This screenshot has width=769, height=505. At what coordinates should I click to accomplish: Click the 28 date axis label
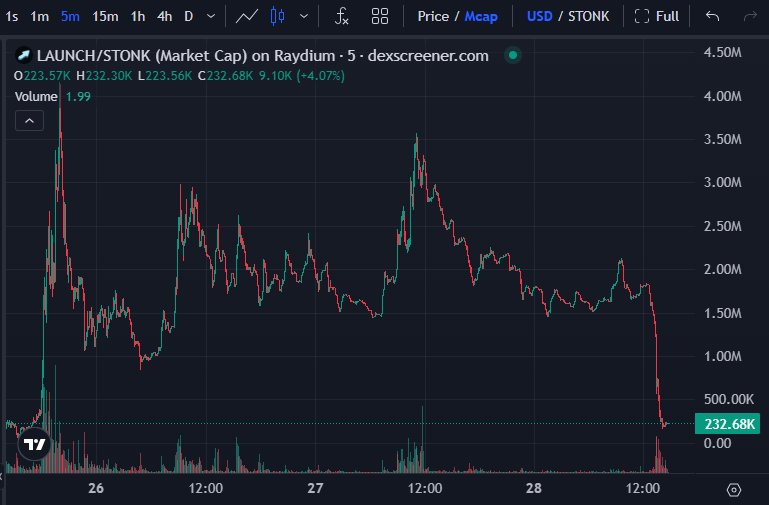pyautogui.click(x=534, y=488)
